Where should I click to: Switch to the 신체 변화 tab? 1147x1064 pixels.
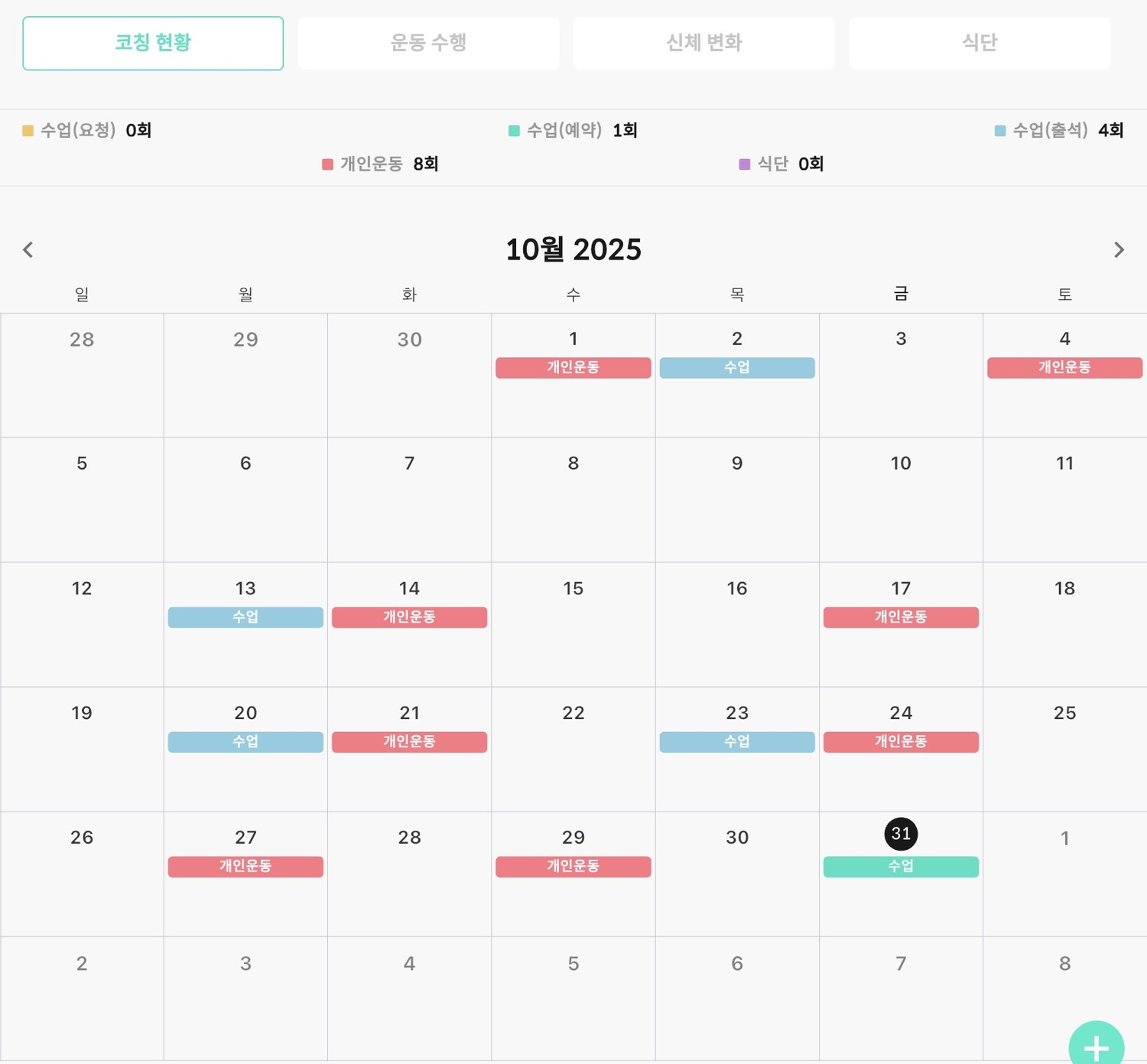[703, 43]
